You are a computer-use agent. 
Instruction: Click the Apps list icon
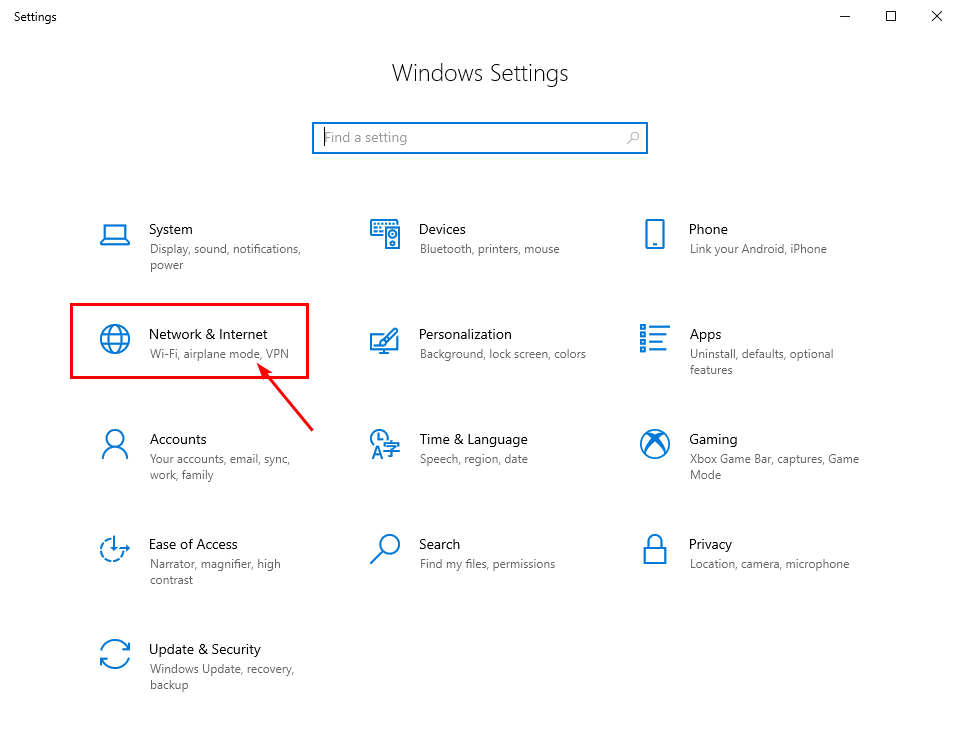click(654, 339)
